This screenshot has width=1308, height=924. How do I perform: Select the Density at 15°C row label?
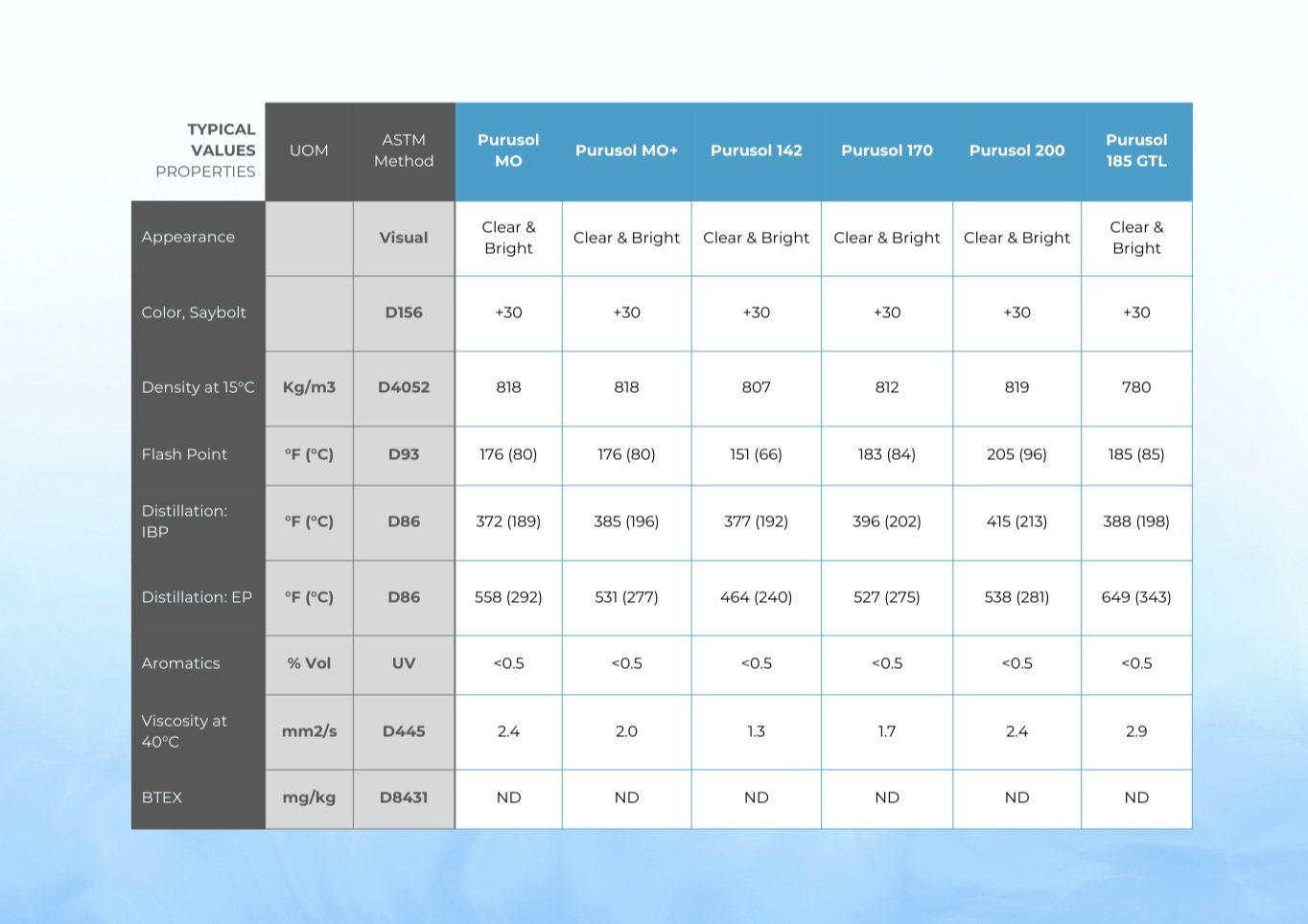198,387
